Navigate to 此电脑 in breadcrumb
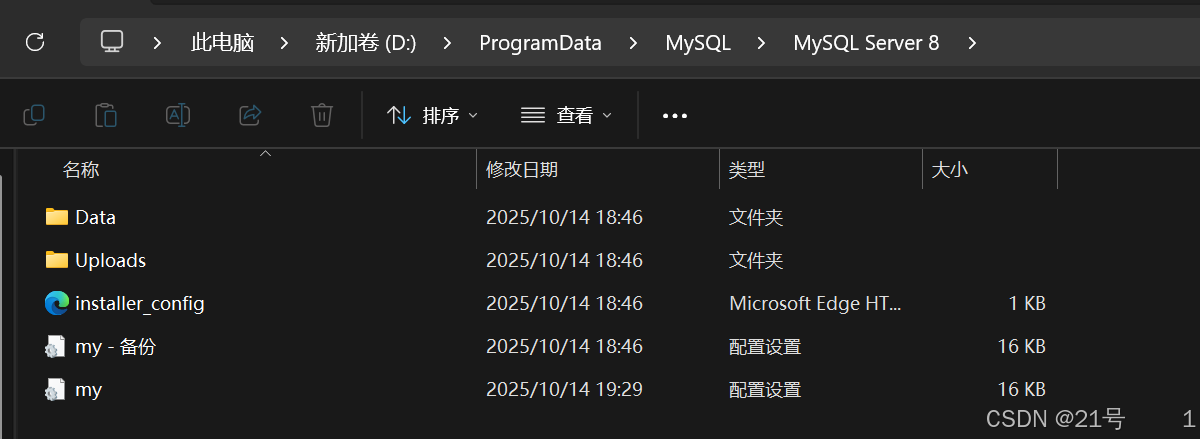The image size is (1200, 439). (x=222, y=43)
